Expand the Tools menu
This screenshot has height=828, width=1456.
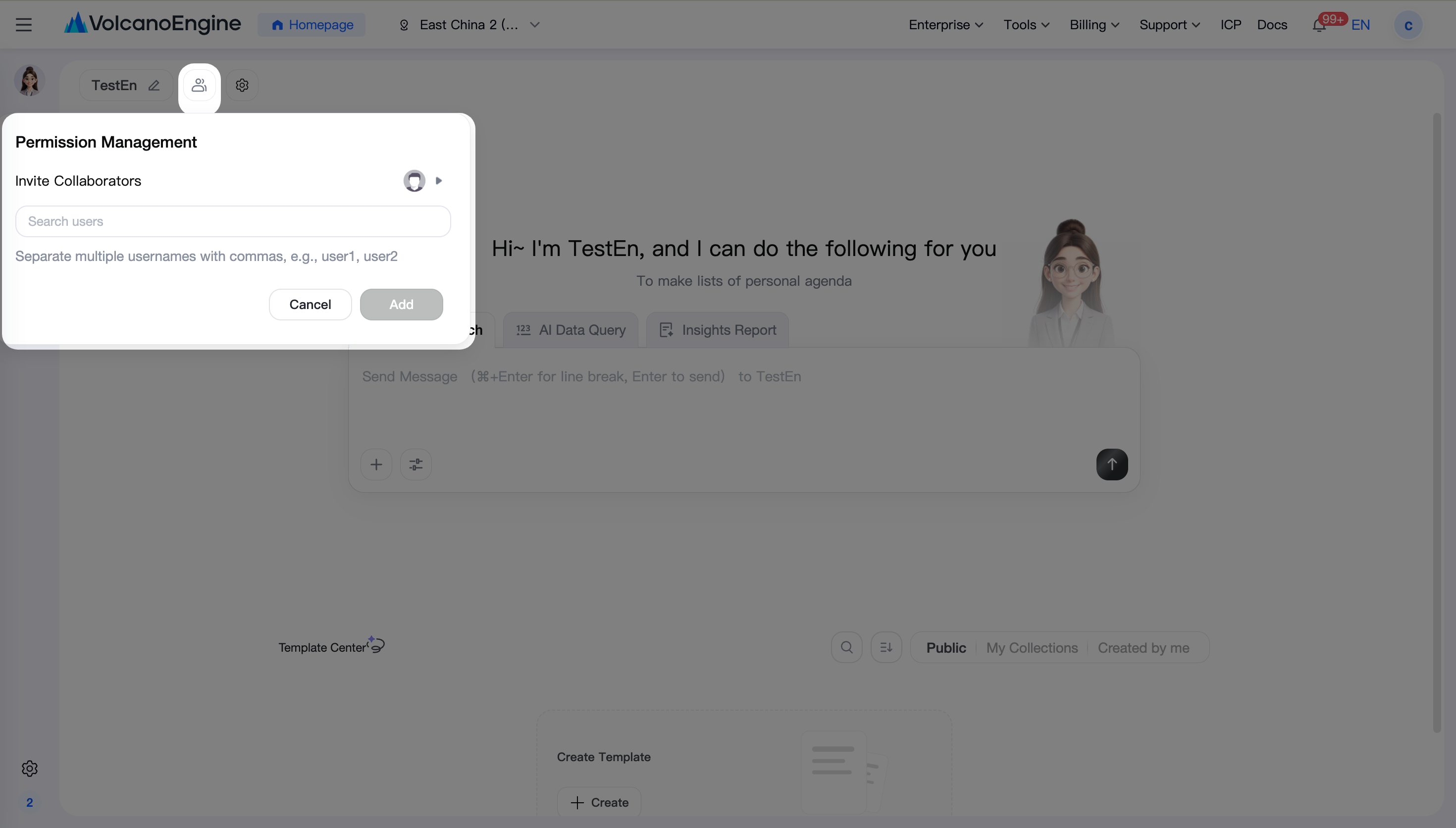point(1026,25)
